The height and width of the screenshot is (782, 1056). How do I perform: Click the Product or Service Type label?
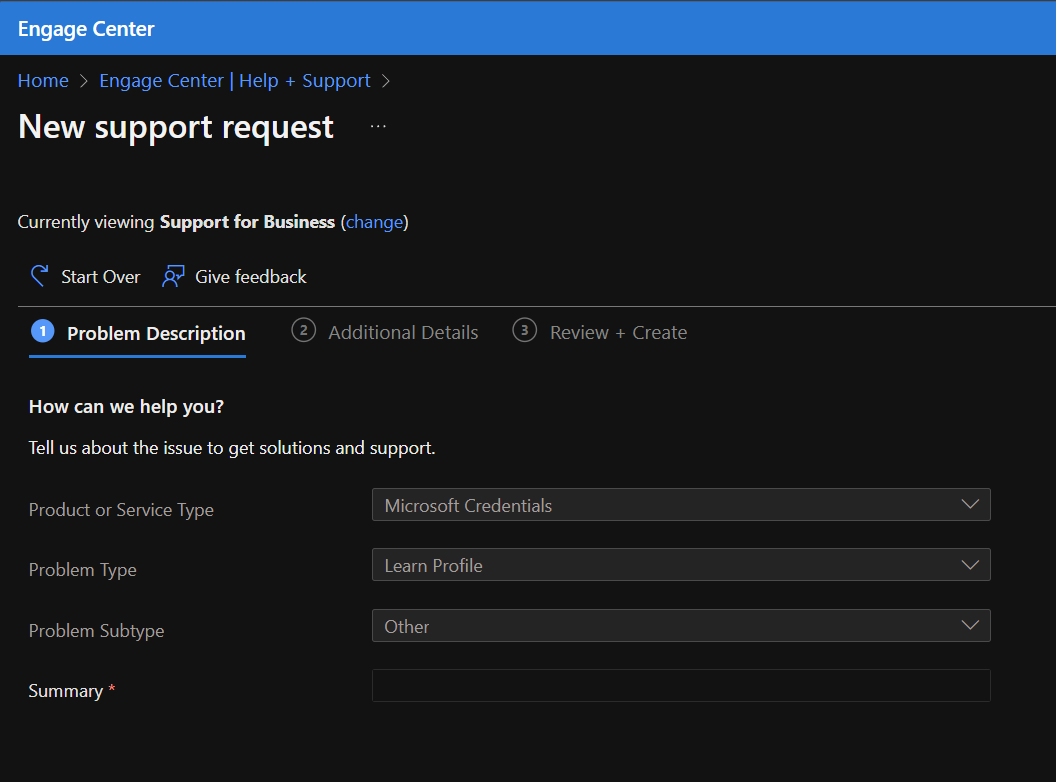pos(121,510)
